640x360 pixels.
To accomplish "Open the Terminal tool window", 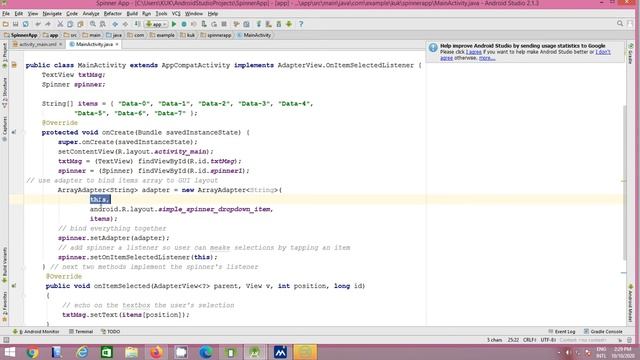I will [x=81, y=331].
